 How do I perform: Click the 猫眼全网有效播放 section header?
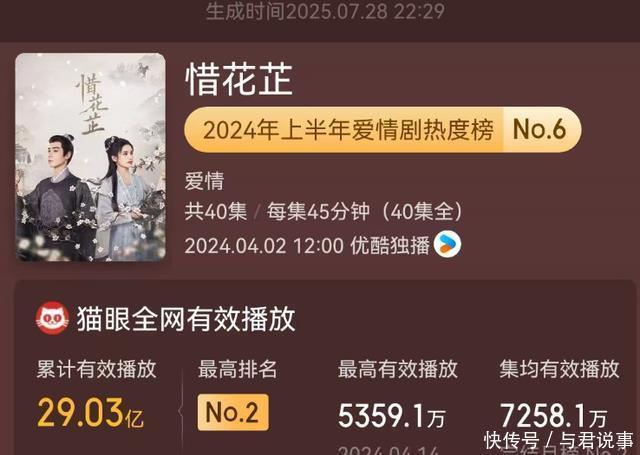pos(186,318)
